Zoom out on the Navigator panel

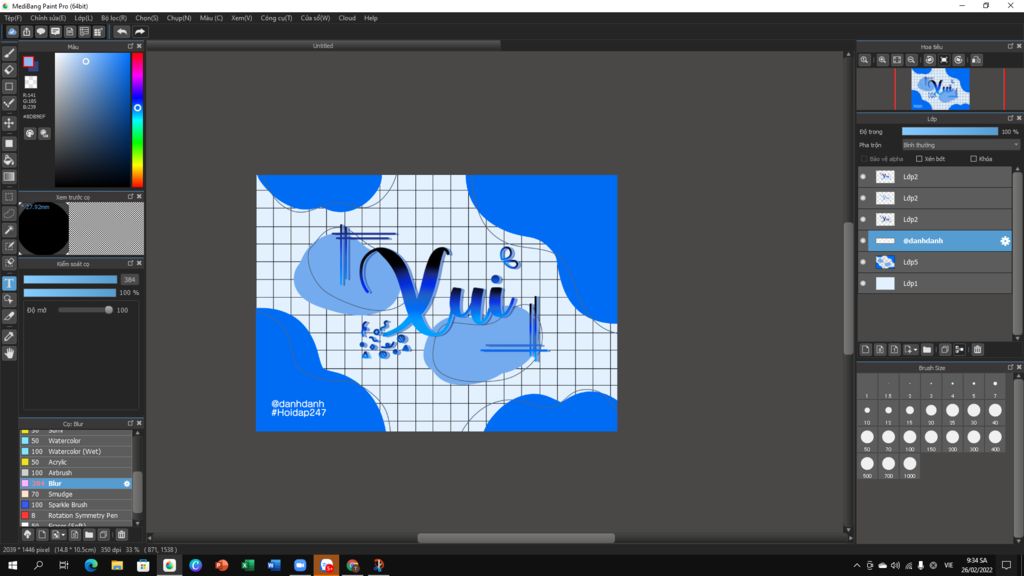click(912, 60)
